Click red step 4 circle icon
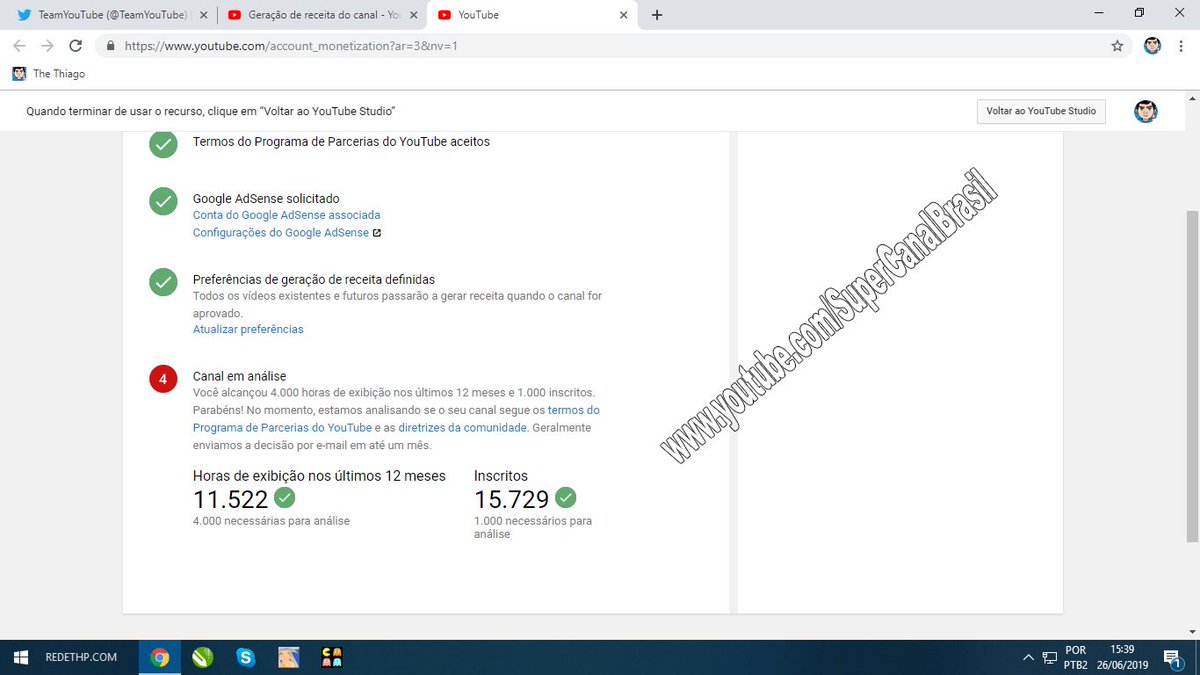 [163, 379]
